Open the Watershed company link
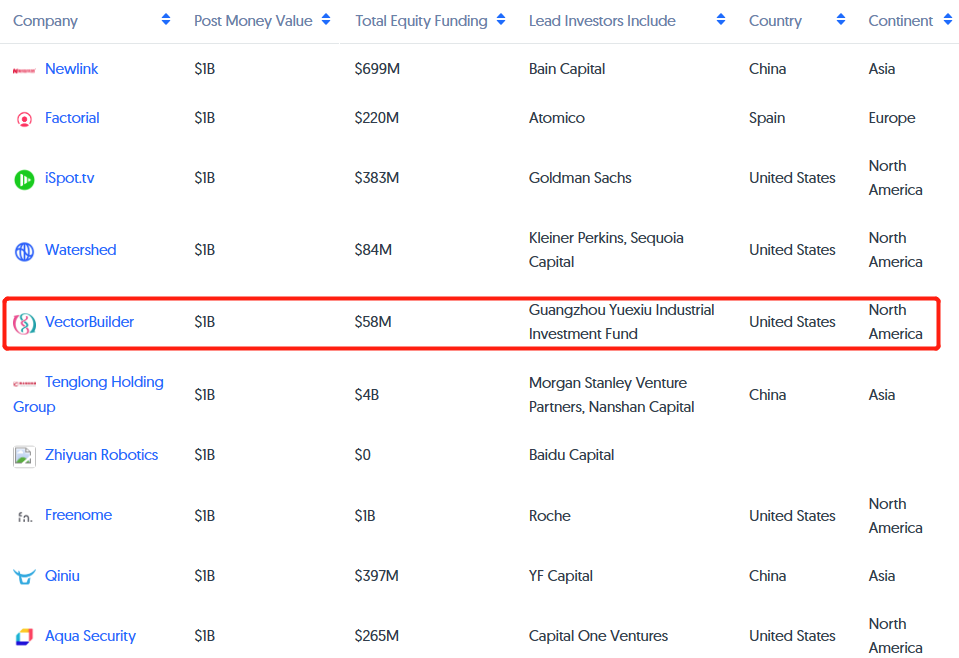 pos(80,250)
